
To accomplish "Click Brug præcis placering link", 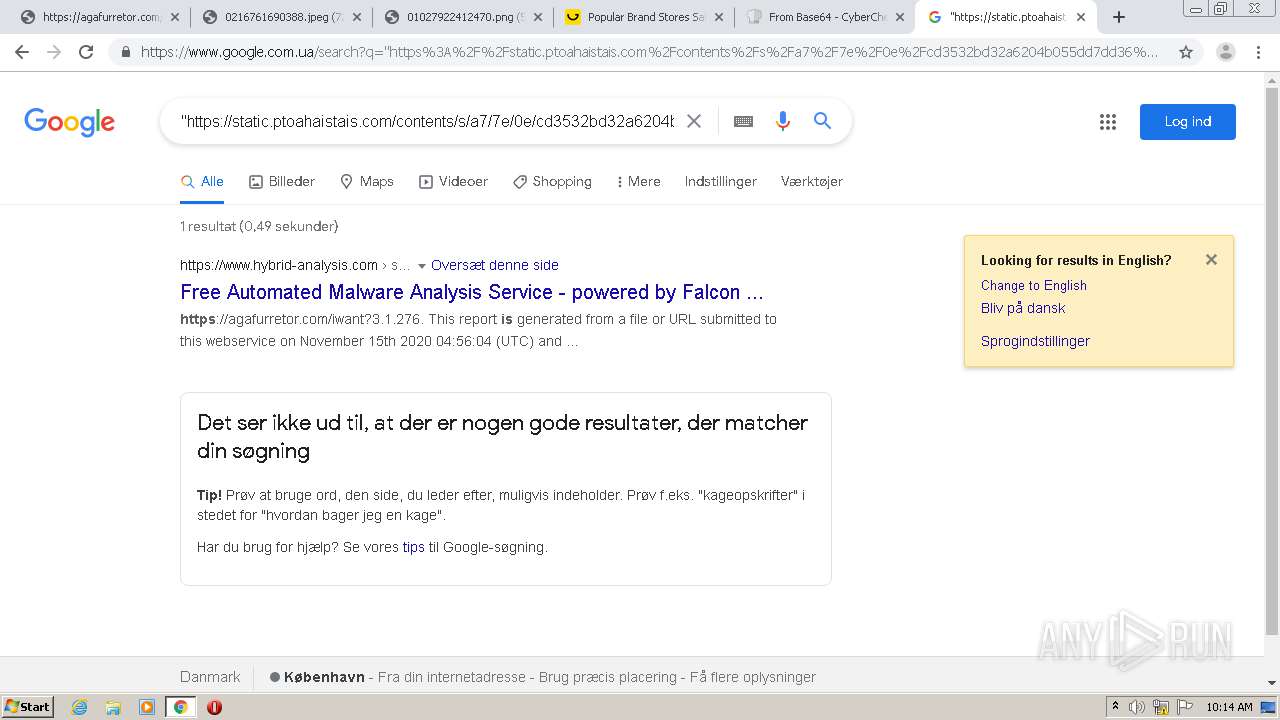I will coord(608,677).
